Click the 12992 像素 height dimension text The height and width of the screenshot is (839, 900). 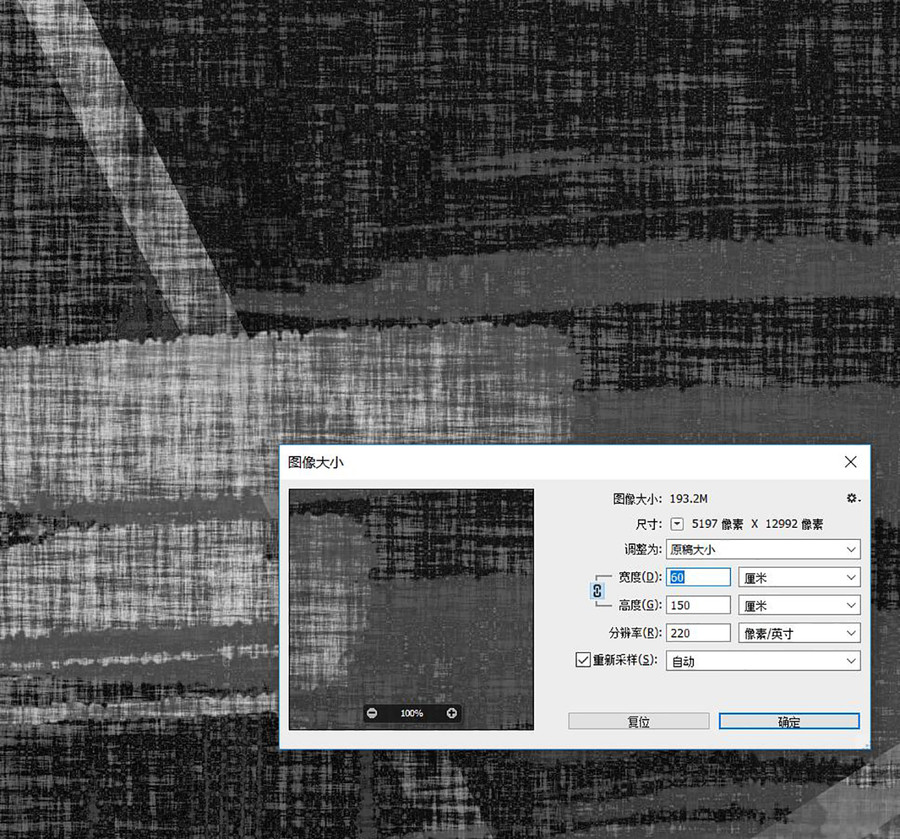click(794, 524)
